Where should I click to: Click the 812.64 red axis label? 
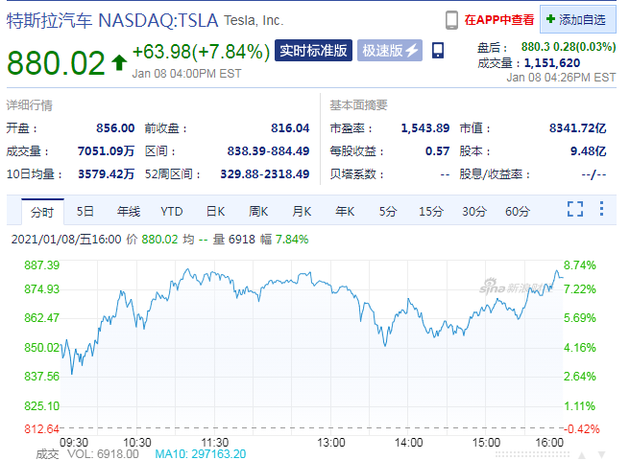(42, 429)
